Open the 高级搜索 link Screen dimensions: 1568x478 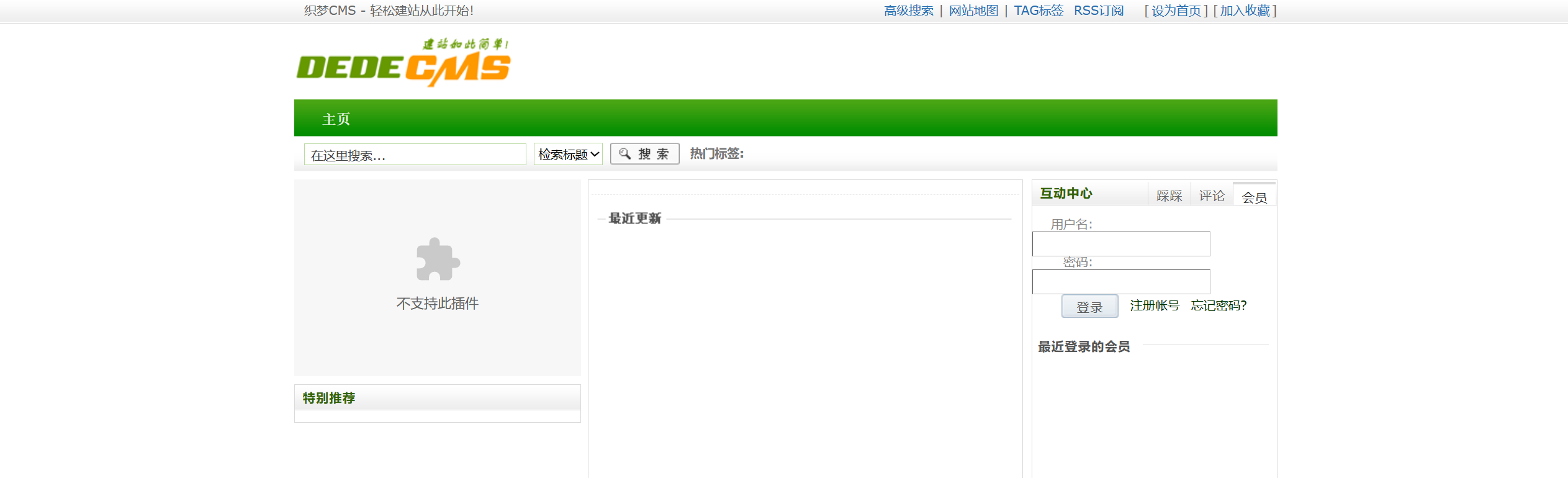point(909,11)
